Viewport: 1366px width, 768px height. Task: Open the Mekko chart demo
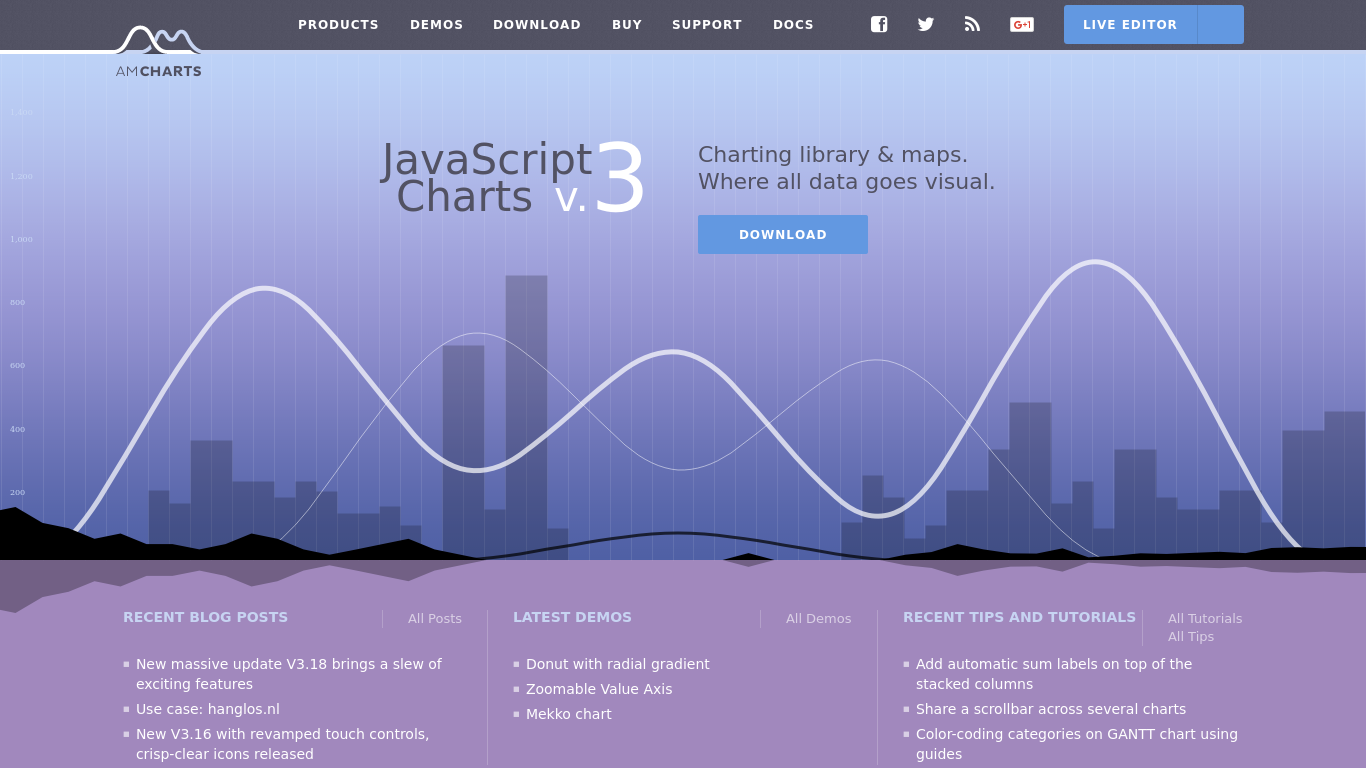click(569, 714)
